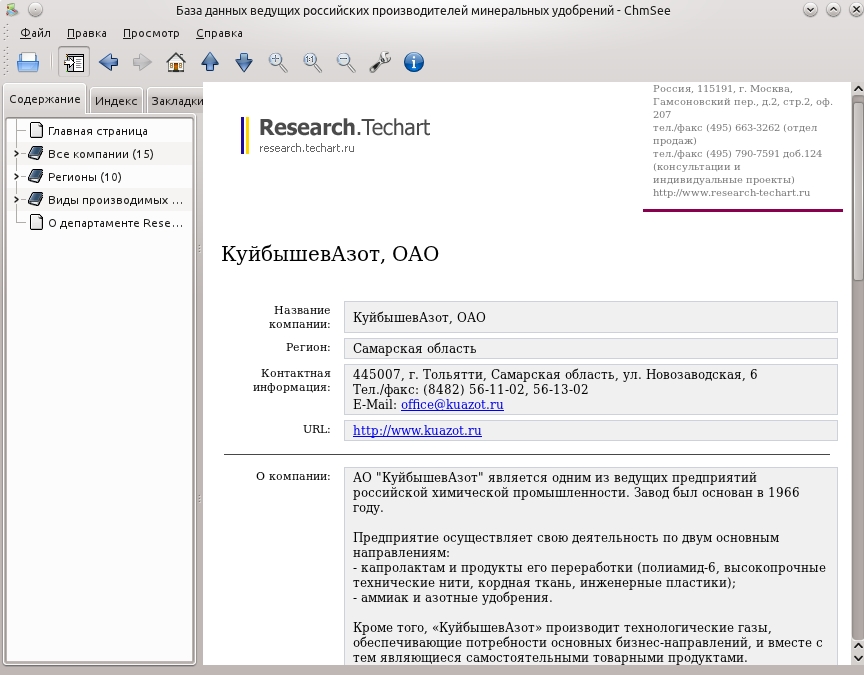864x675 pixels.
Task: Open the Файл menu
Action: (x=35, y=33)
